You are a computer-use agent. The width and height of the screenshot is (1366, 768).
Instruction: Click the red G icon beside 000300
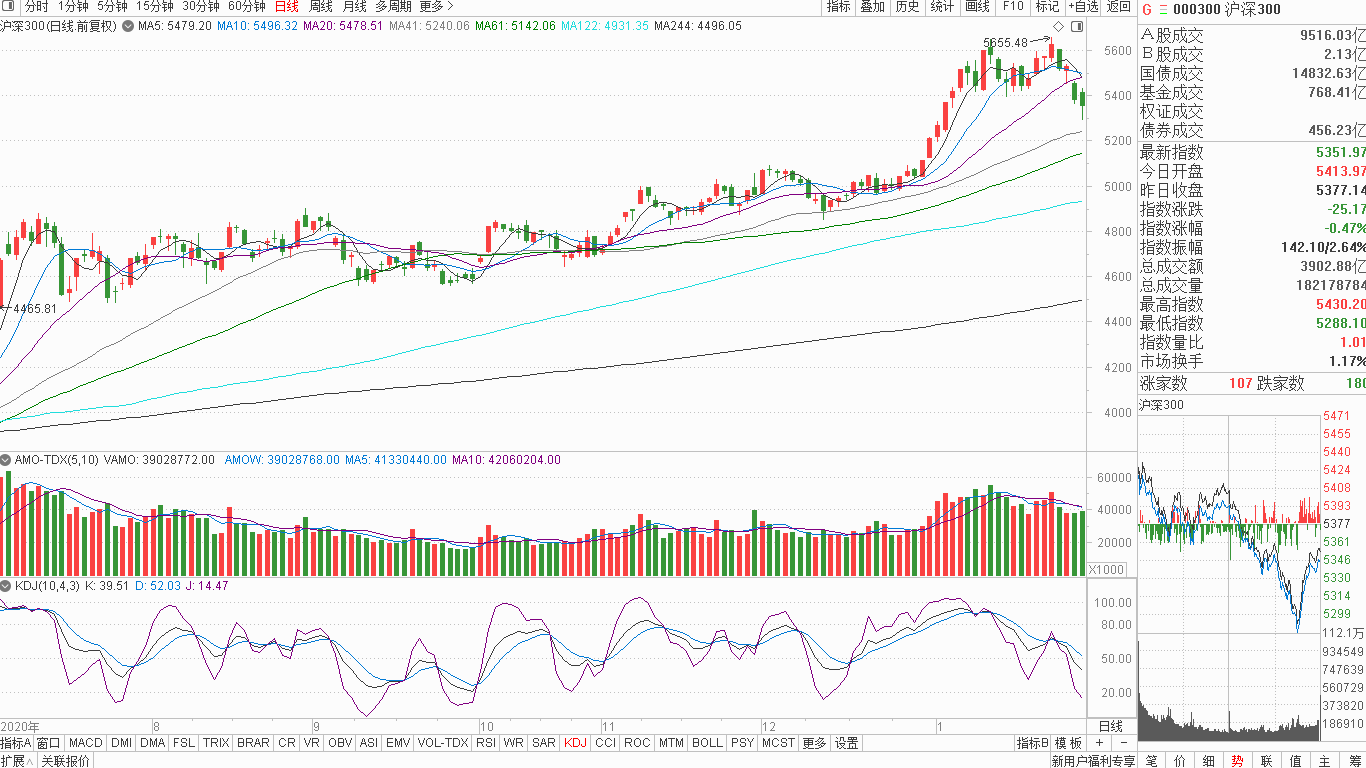(1147, 9)
